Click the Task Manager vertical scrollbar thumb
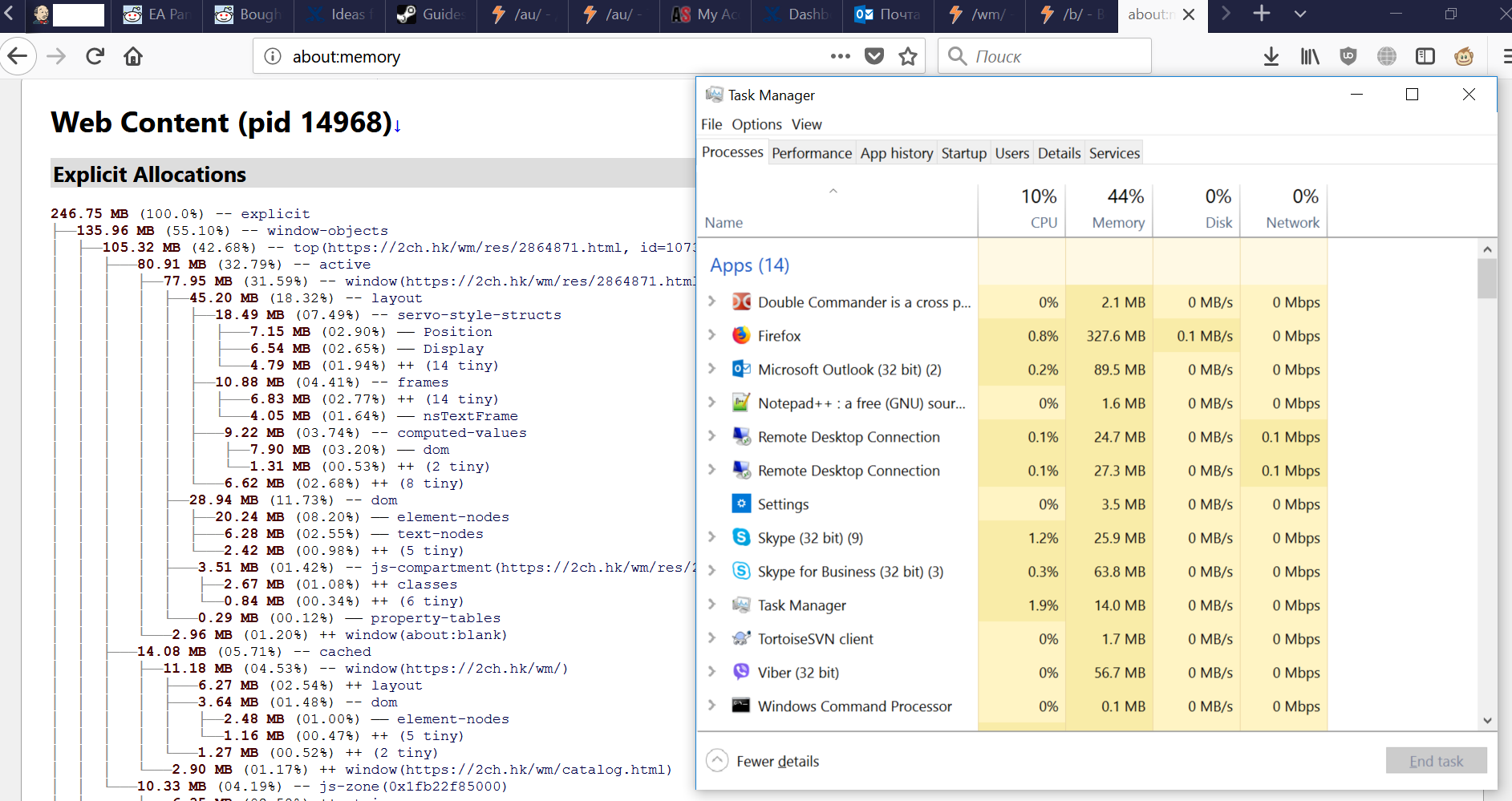Image resolution: width=1512 pixels, height=801 pixels. click(x=1487, y=278)
